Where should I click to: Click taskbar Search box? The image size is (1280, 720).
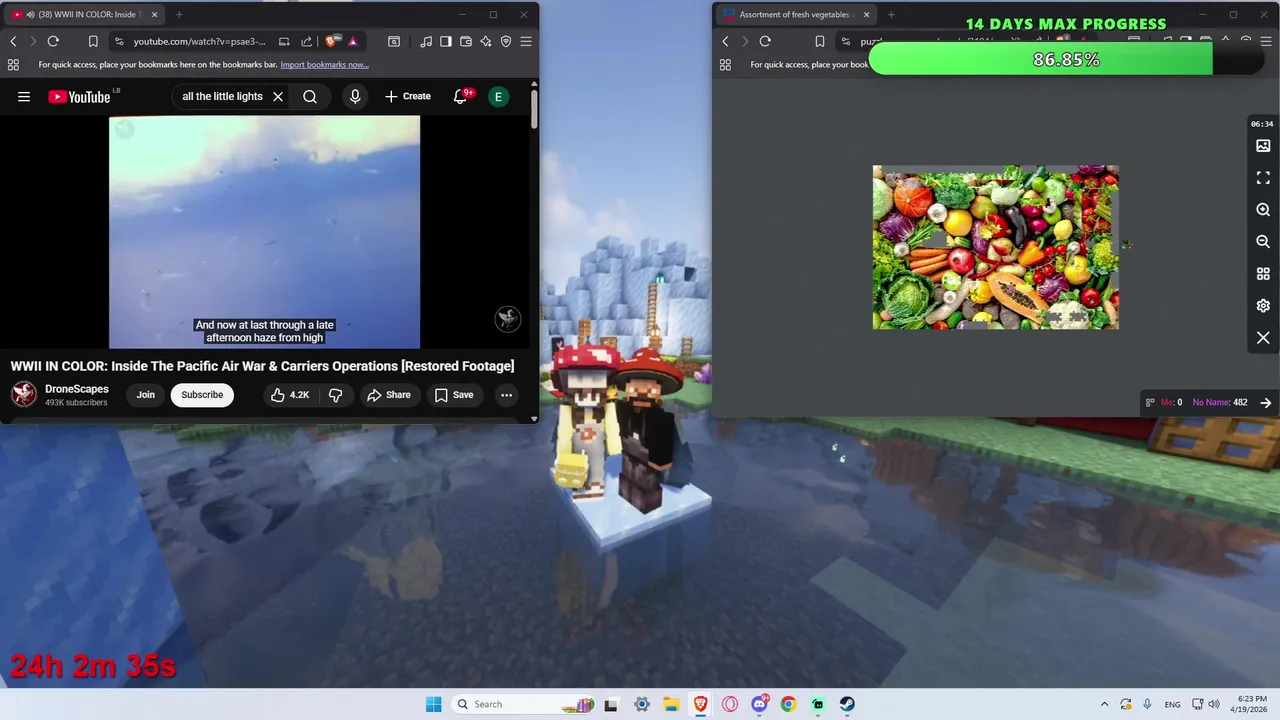pos(524,704)
